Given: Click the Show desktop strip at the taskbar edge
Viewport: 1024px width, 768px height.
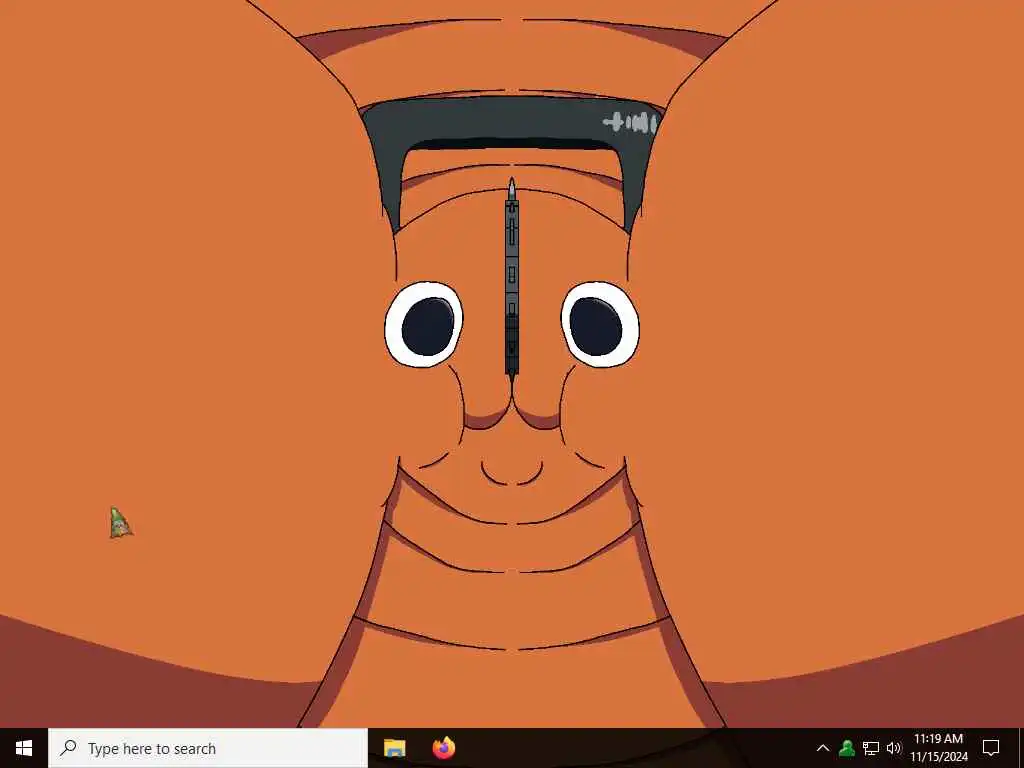Looking at the screenshot, I should tap(1021, 748).
